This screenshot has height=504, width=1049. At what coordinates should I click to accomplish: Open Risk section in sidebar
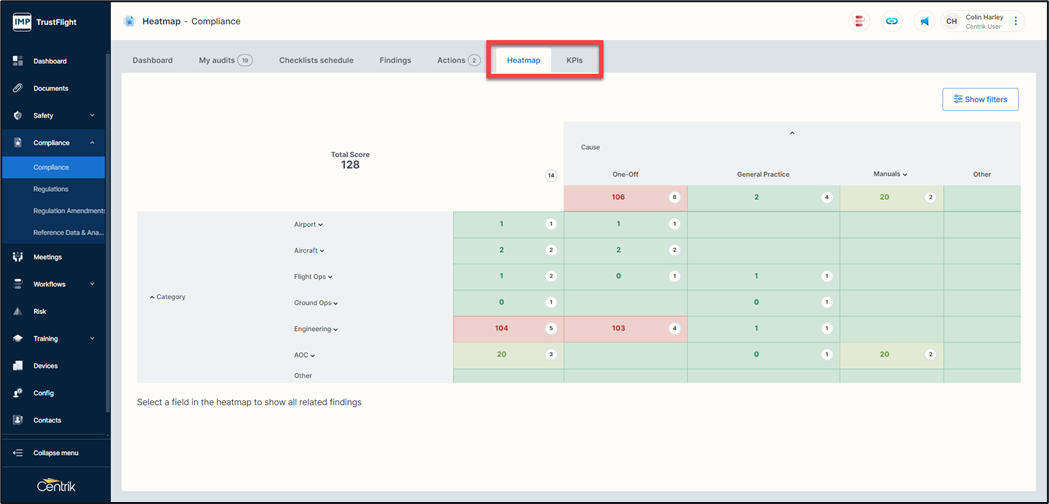(40, 311)
